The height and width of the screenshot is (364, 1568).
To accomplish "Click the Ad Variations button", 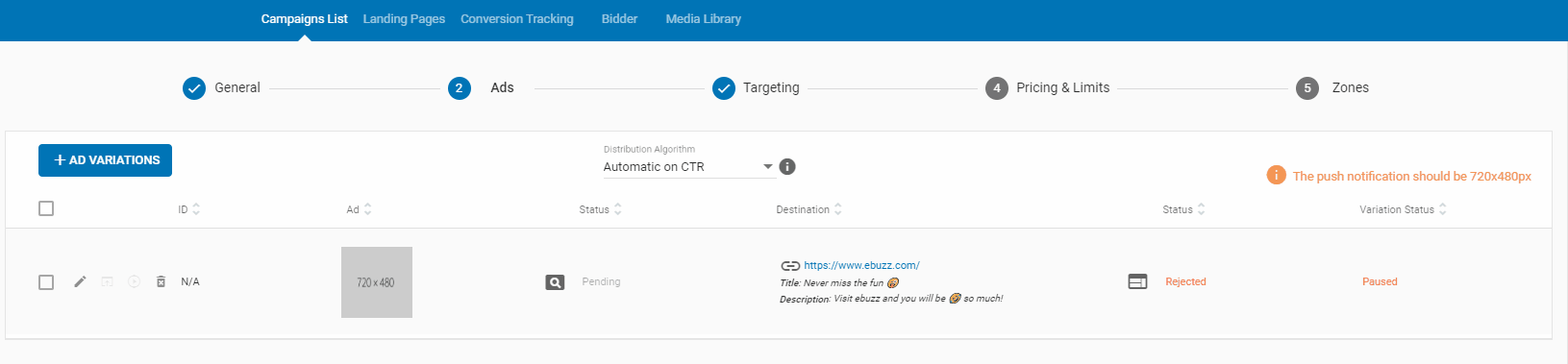I will coord(105,160).
